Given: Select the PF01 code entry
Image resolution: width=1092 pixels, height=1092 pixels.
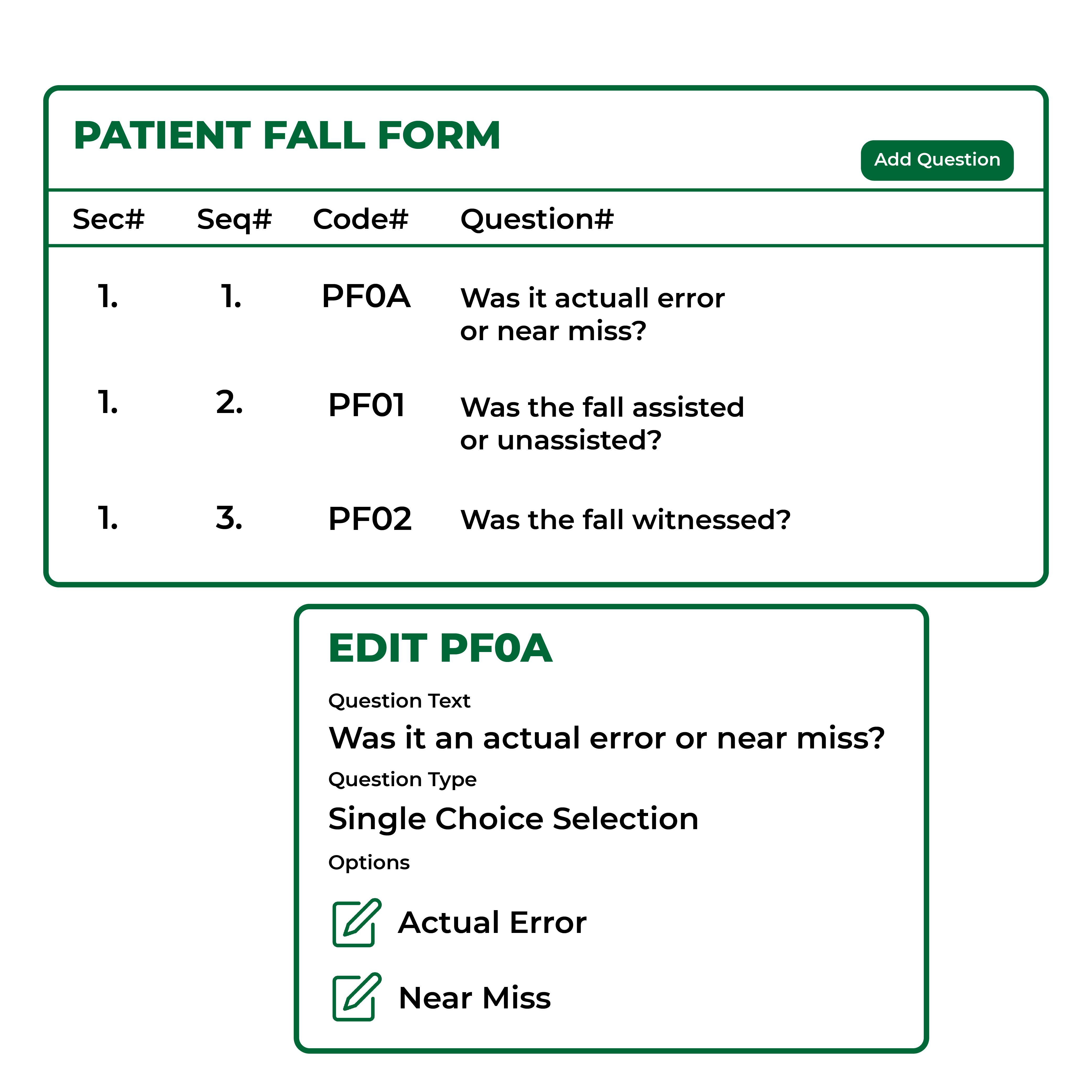Looking at the screenshot, I should (367, 405).
